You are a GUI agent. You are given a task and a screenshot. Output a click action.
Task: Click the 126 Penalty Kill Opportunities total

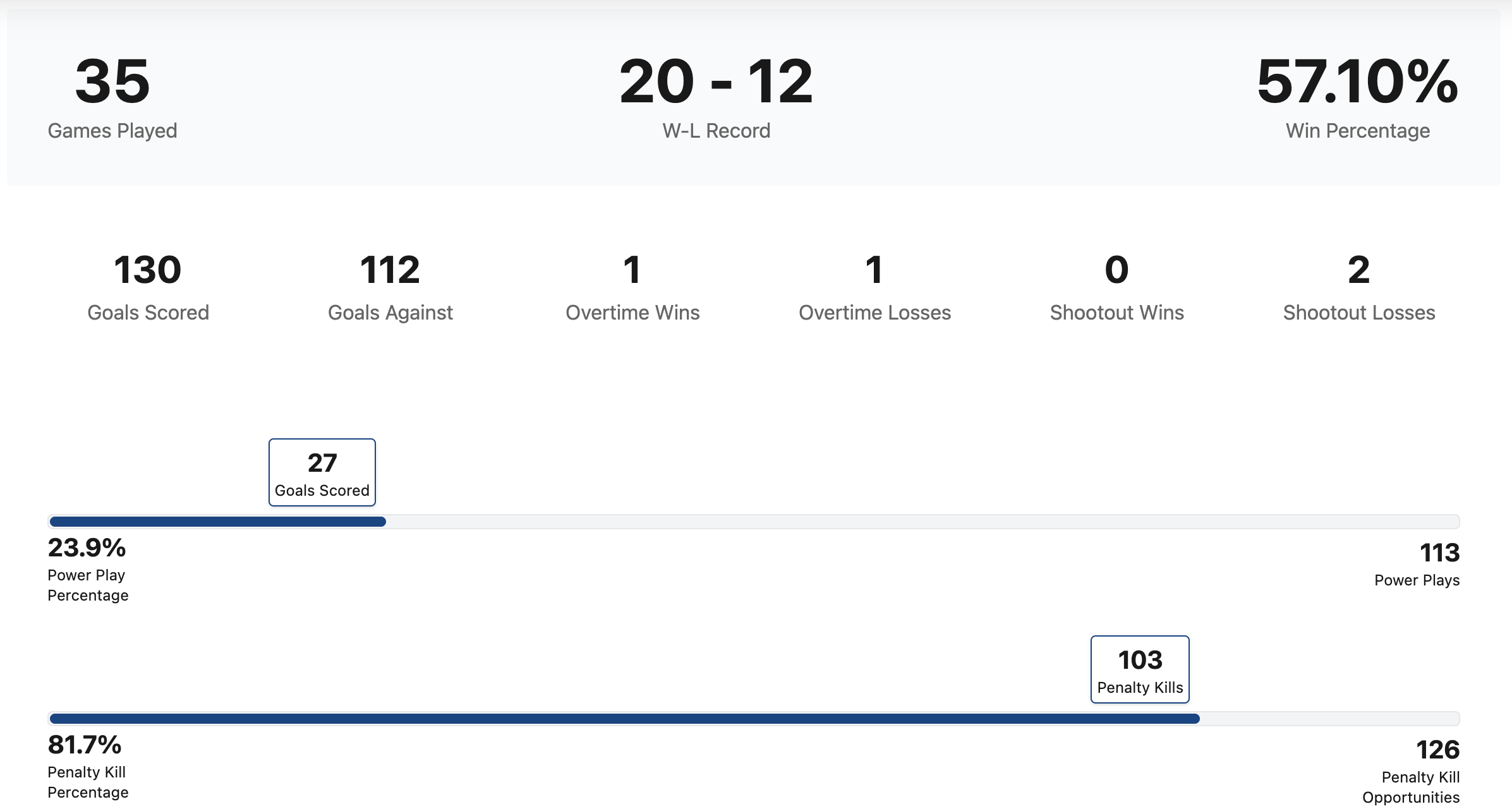(1437, 750)
